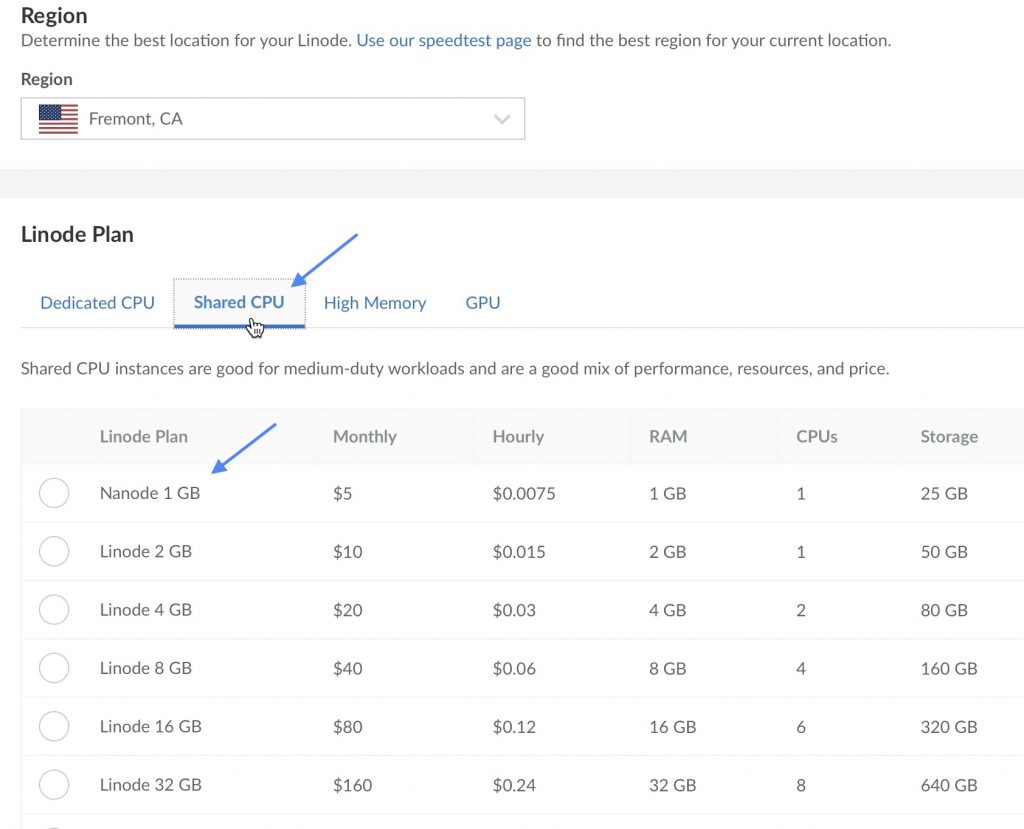Click the 'Nanode 1 GB' plan name

(150, 493)
